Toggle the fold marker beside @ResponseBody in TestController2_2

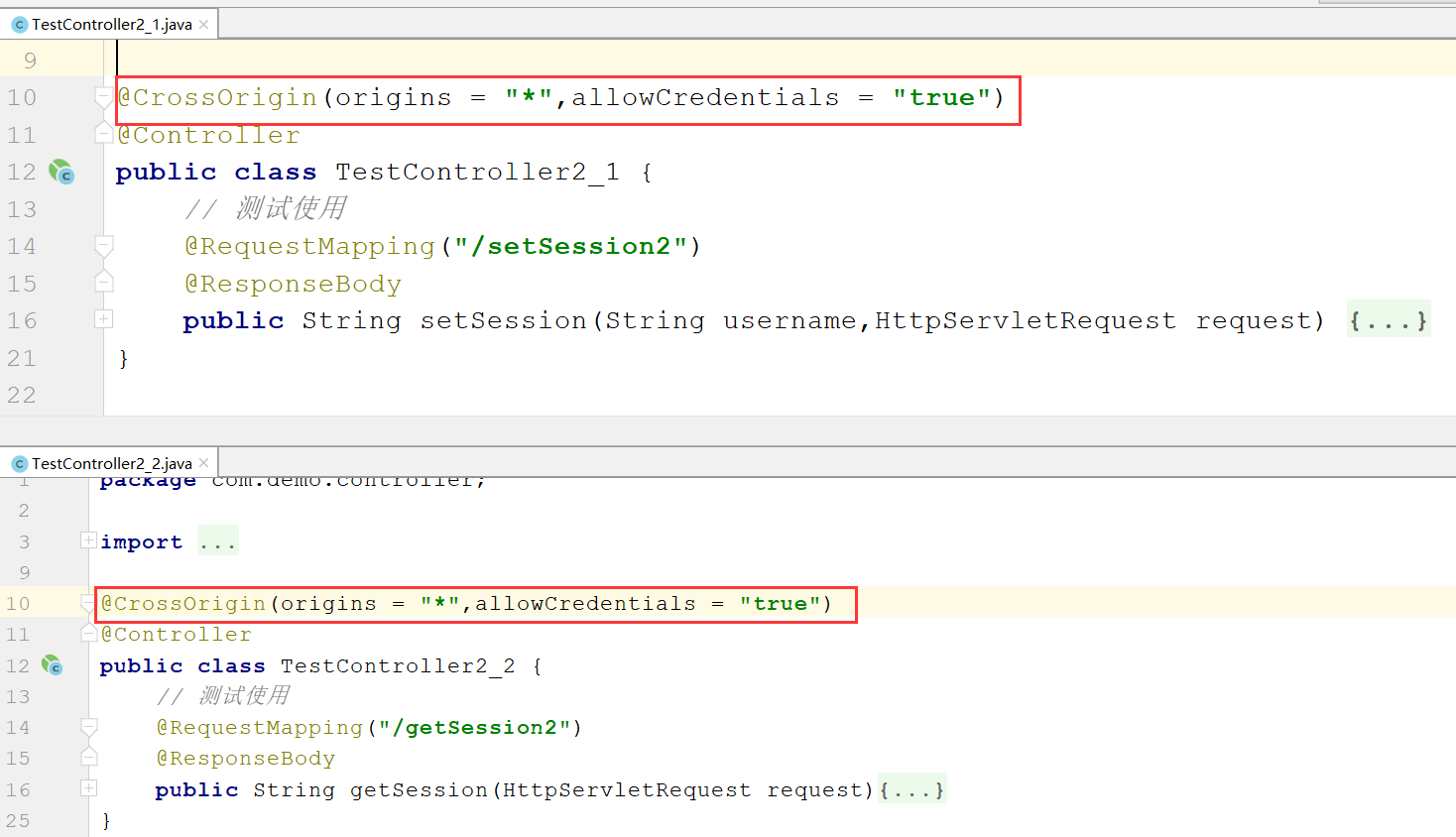pyautogui.click(x=88, y=758)
